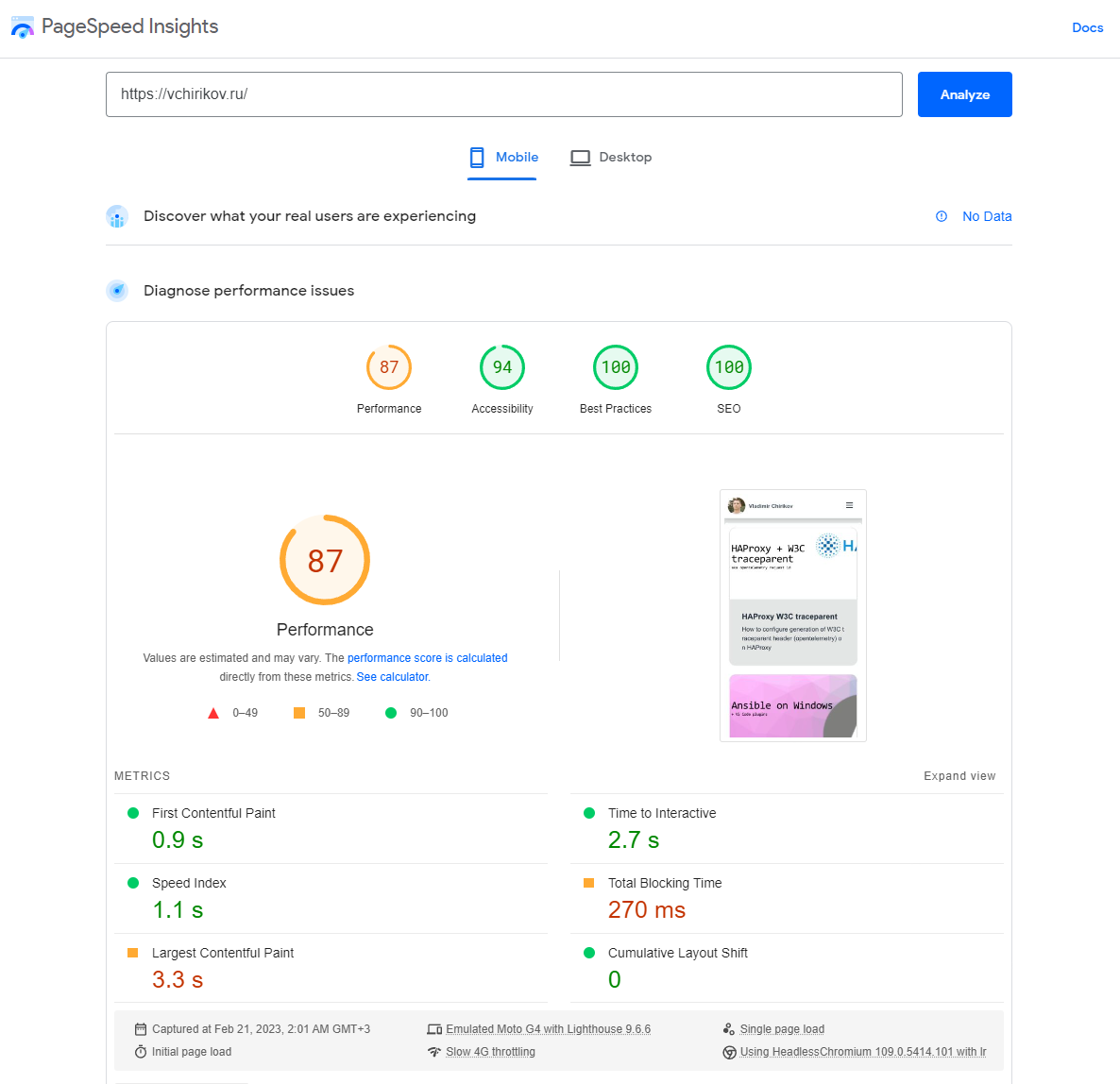Screen dimensions: 1120x1084
Task: Switch to the Mobile tab
Action: [x=503, y=158]
